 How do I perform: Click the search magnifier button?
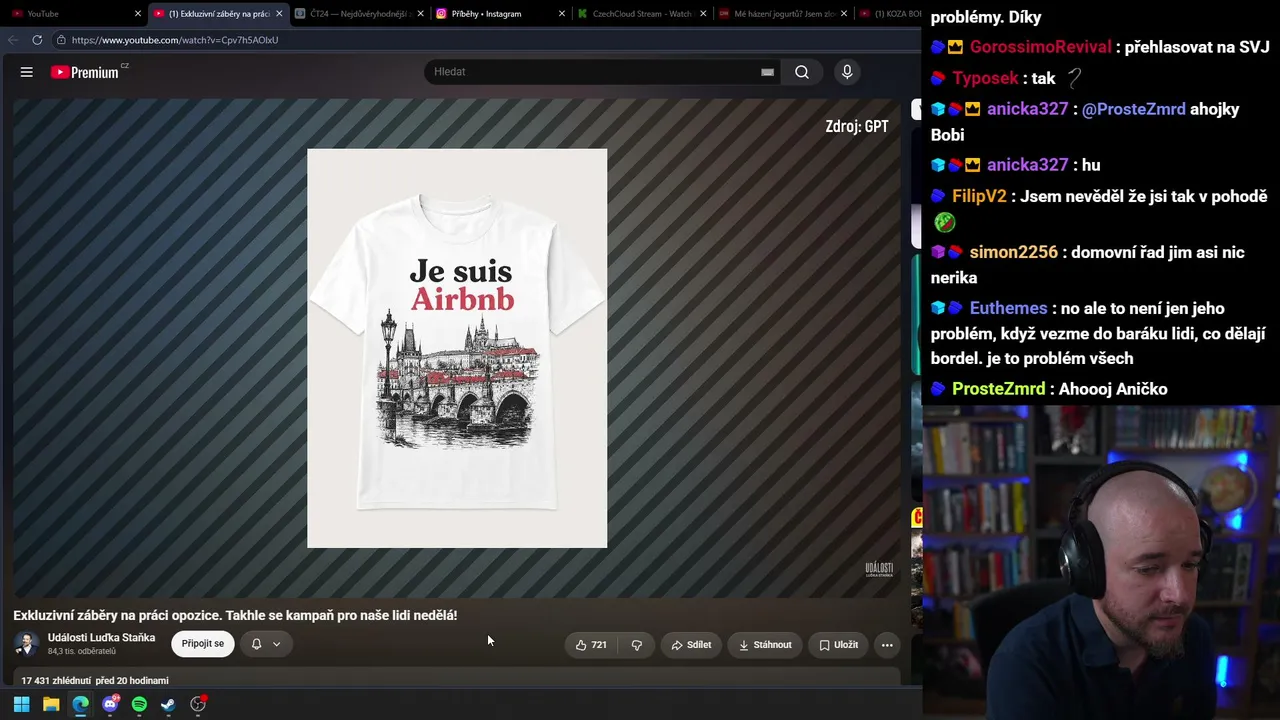802,72
